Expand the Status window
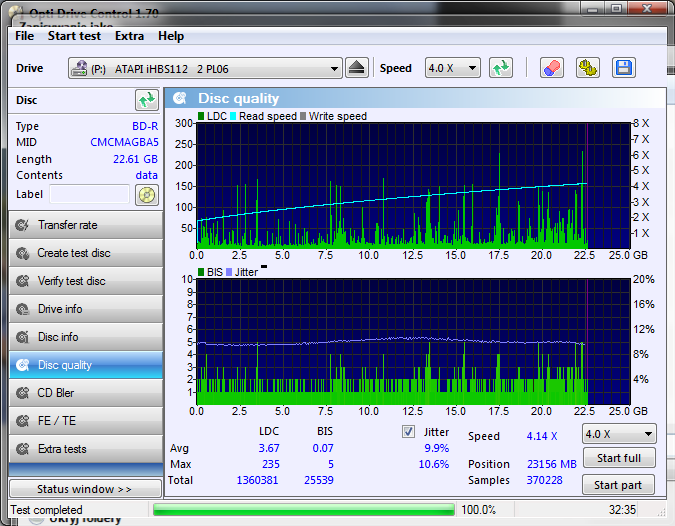 tap(85, 489)
